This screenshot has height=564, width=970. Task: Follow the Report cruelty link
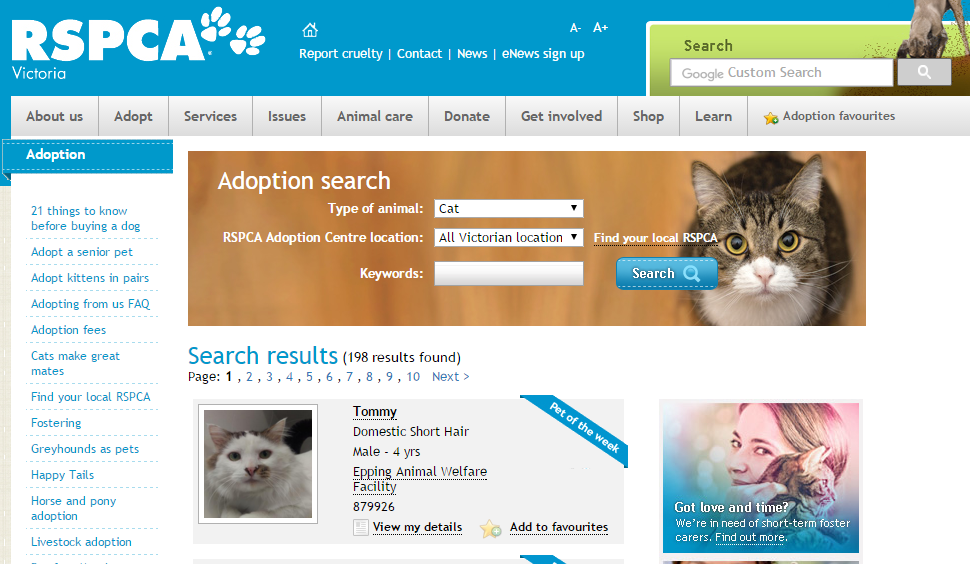pyautogui.click(x=341, y=54)
